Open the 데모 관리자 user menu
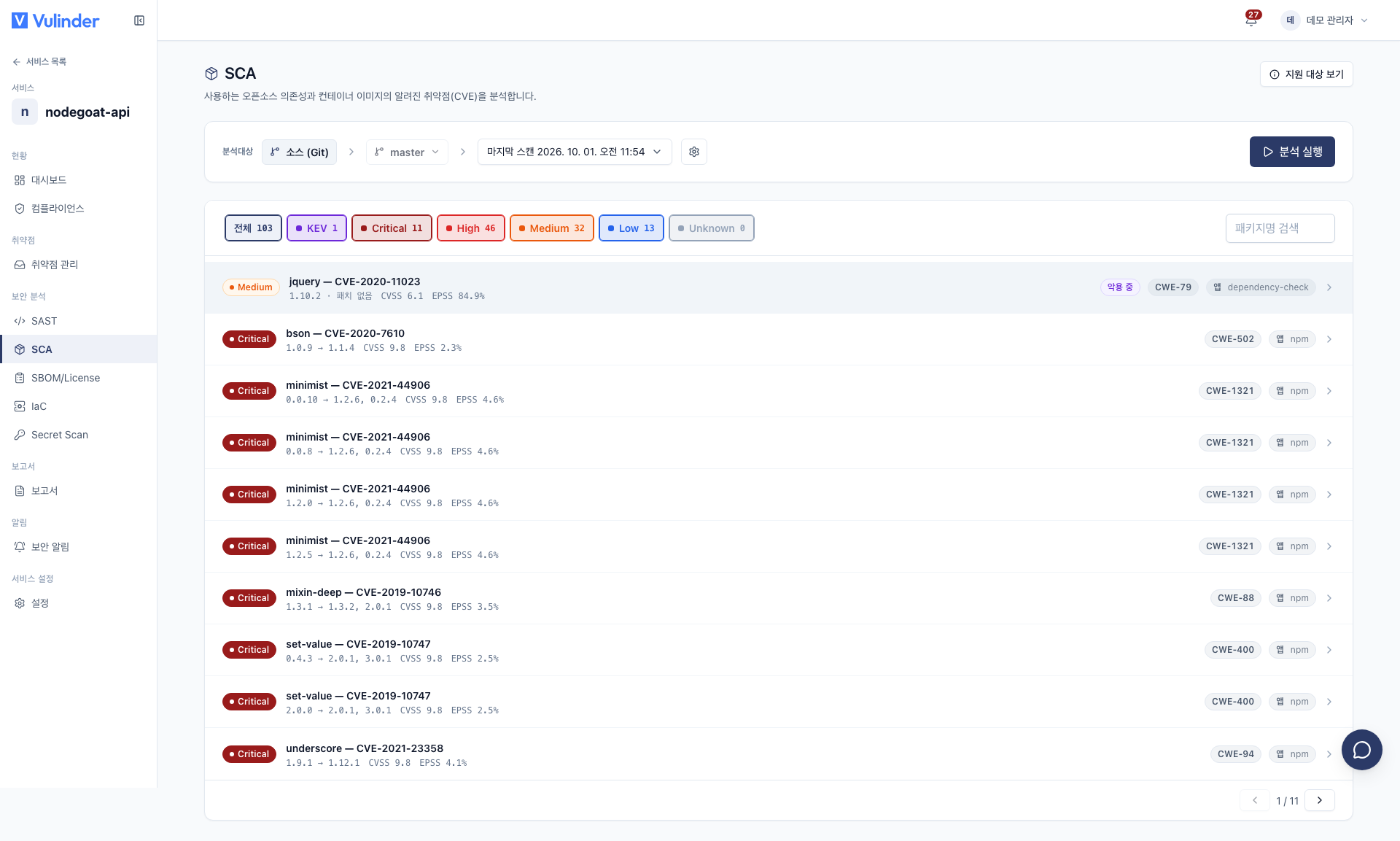1400x841 pixels. [x=1325, y=20]
